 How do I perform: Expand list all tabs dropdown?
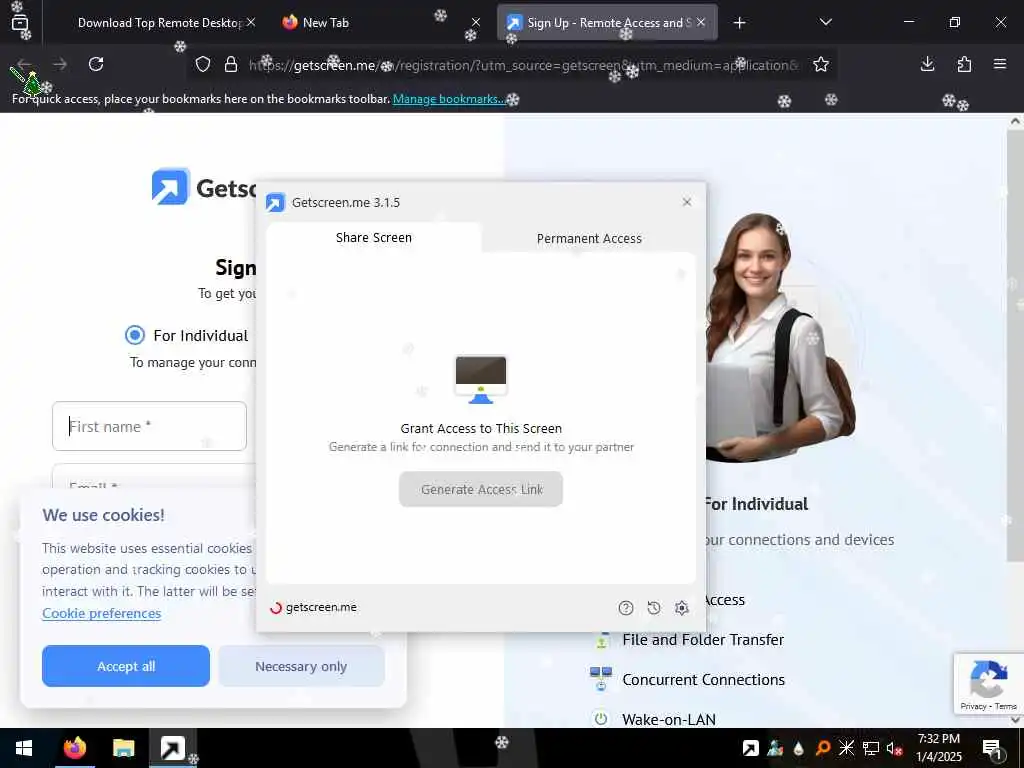[825, 23]
